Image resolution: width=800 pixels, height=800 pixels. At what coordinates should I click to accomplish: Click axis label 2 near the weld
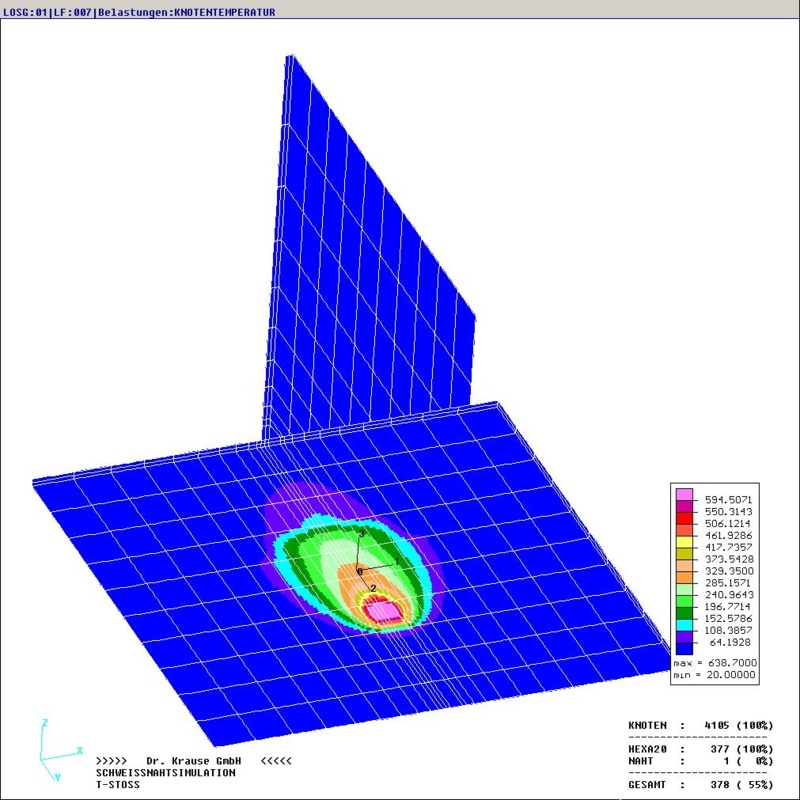pos(373,588)
